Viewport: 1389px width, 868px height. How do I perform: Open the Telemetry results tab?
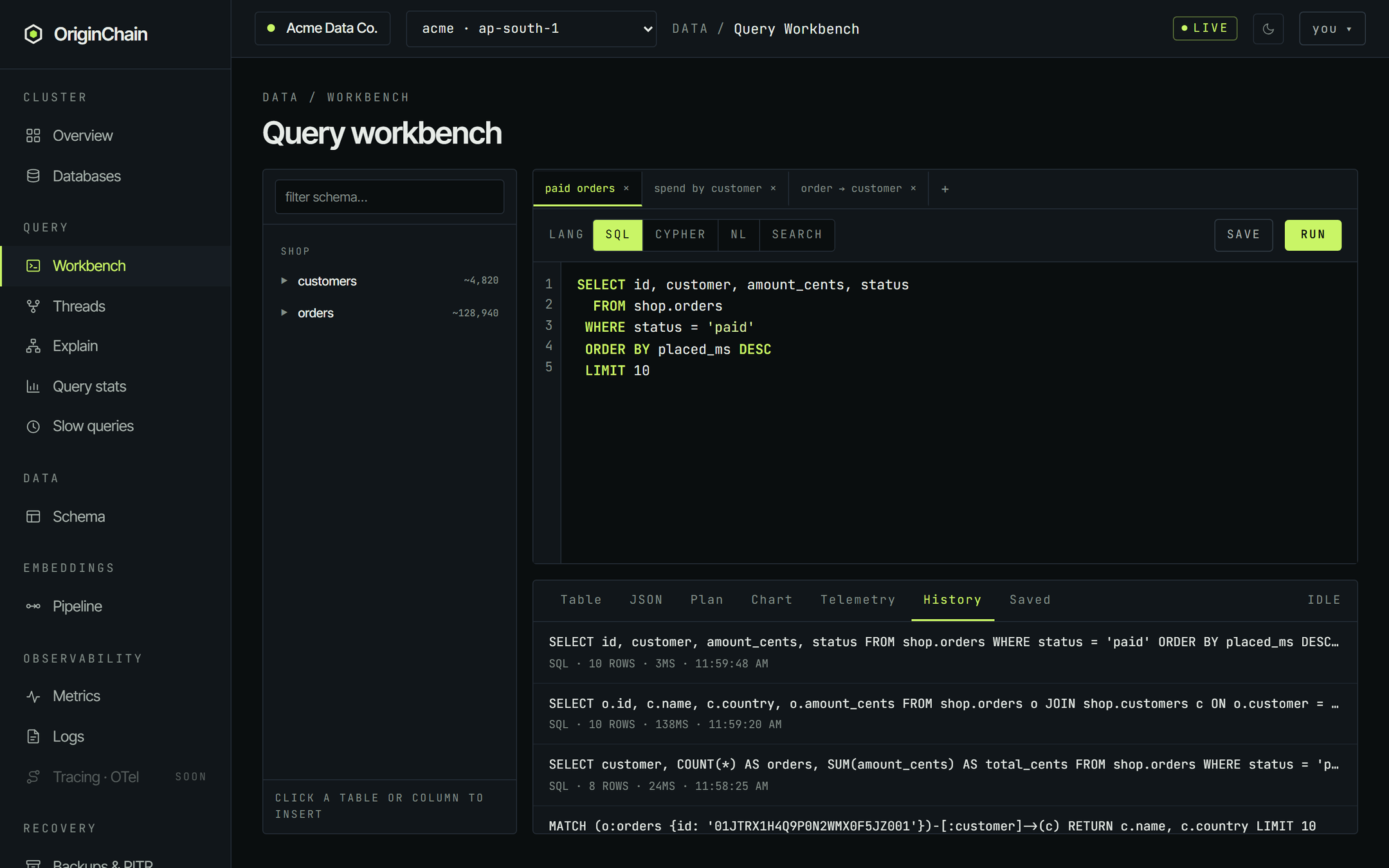[858, 600]
